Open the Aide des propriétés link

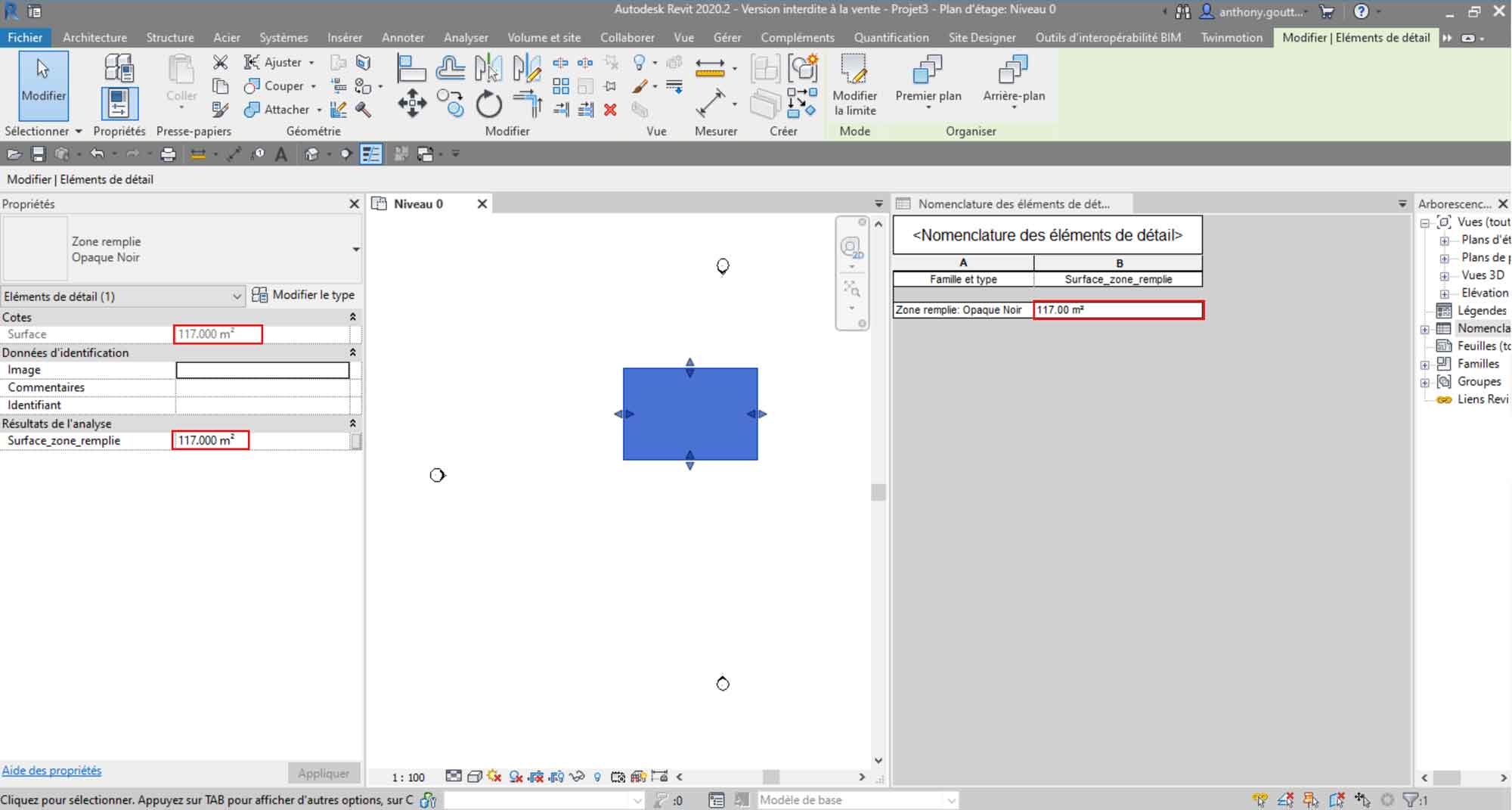pos(51,771)
